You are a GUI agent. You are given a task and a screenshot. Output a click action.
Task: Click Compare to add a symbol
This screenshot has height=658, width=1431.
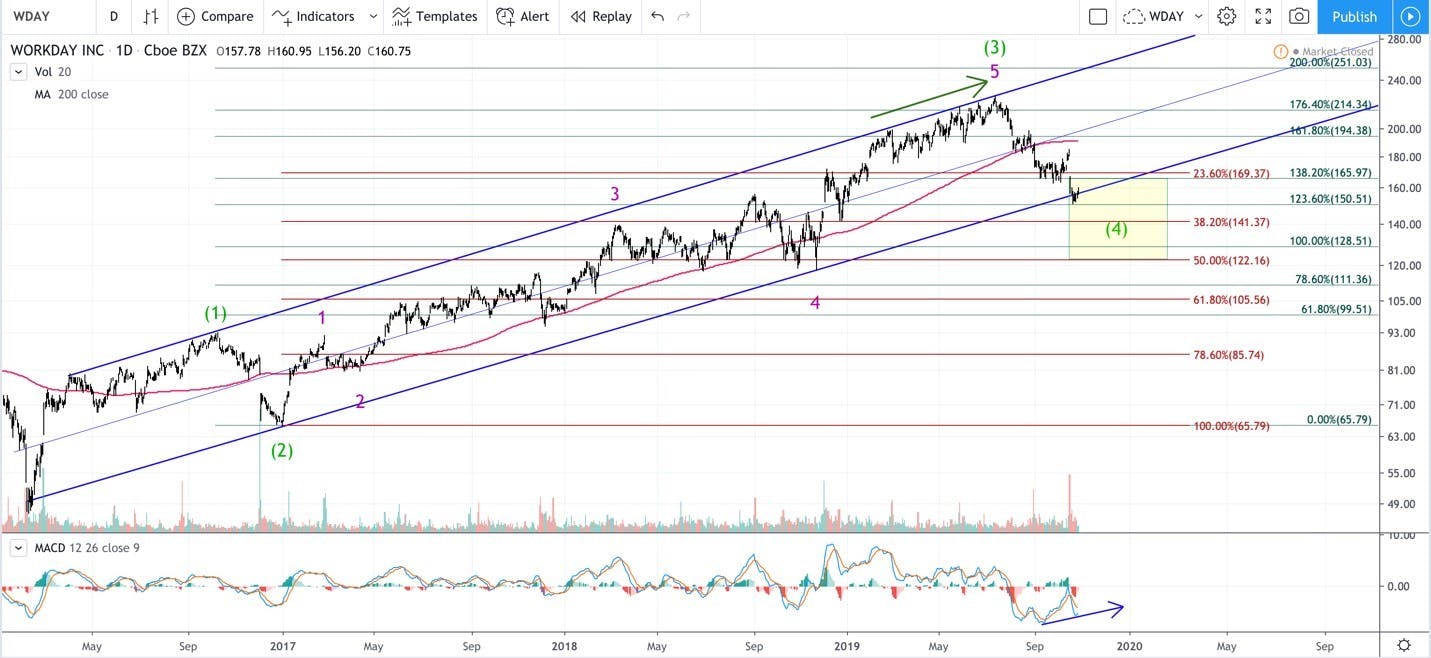(215, 16)
